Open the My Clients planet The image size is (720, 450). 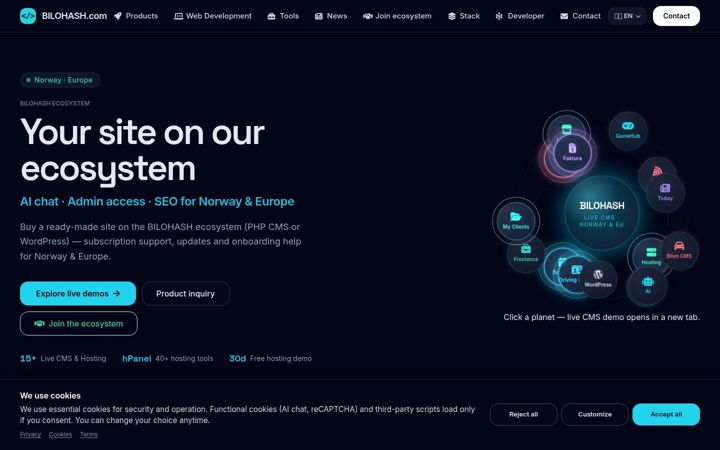tap(516, 221)
